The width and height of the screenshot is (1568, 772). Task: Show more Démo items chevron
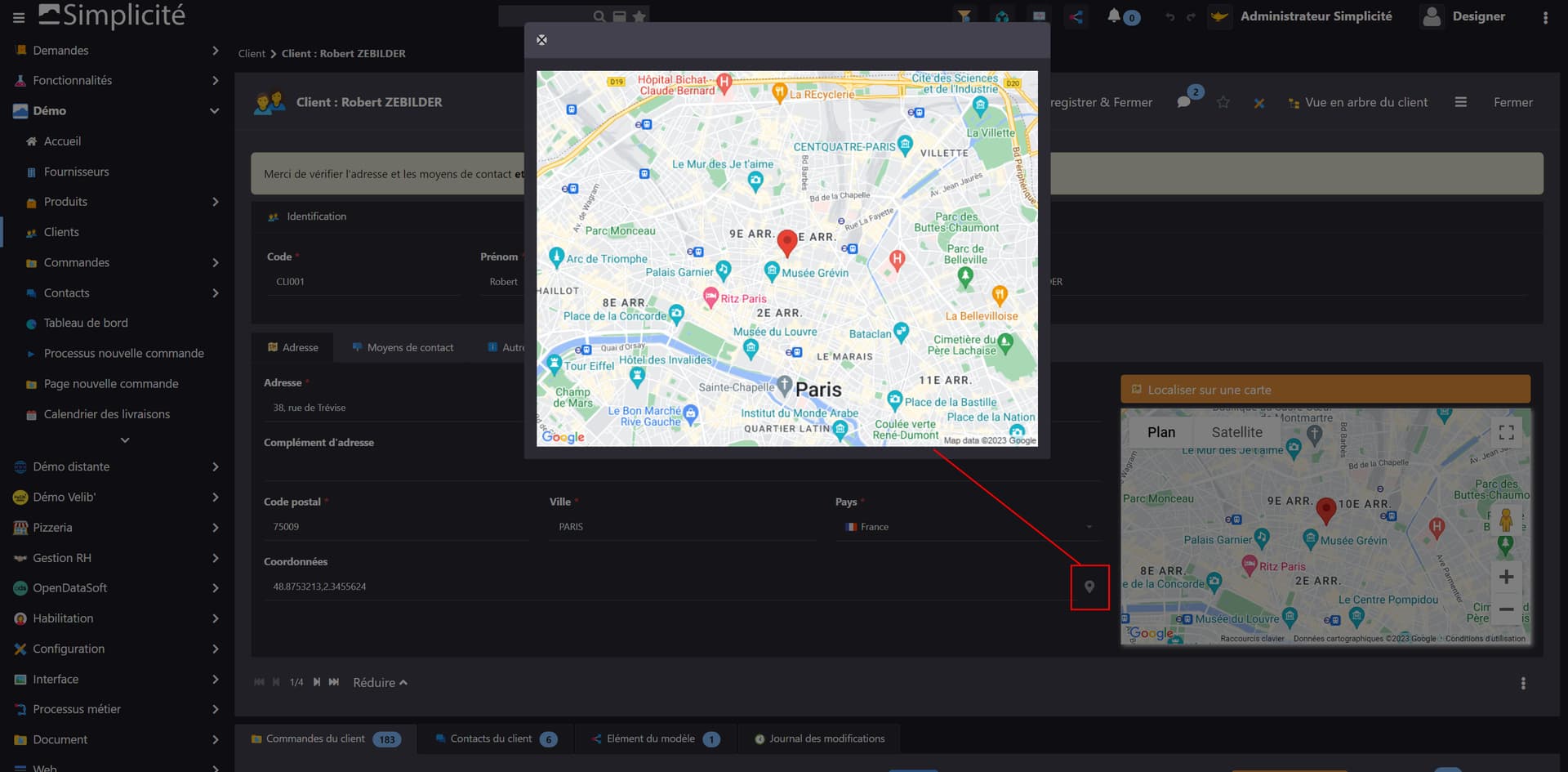pyautogui.click(x=125, y=440)
